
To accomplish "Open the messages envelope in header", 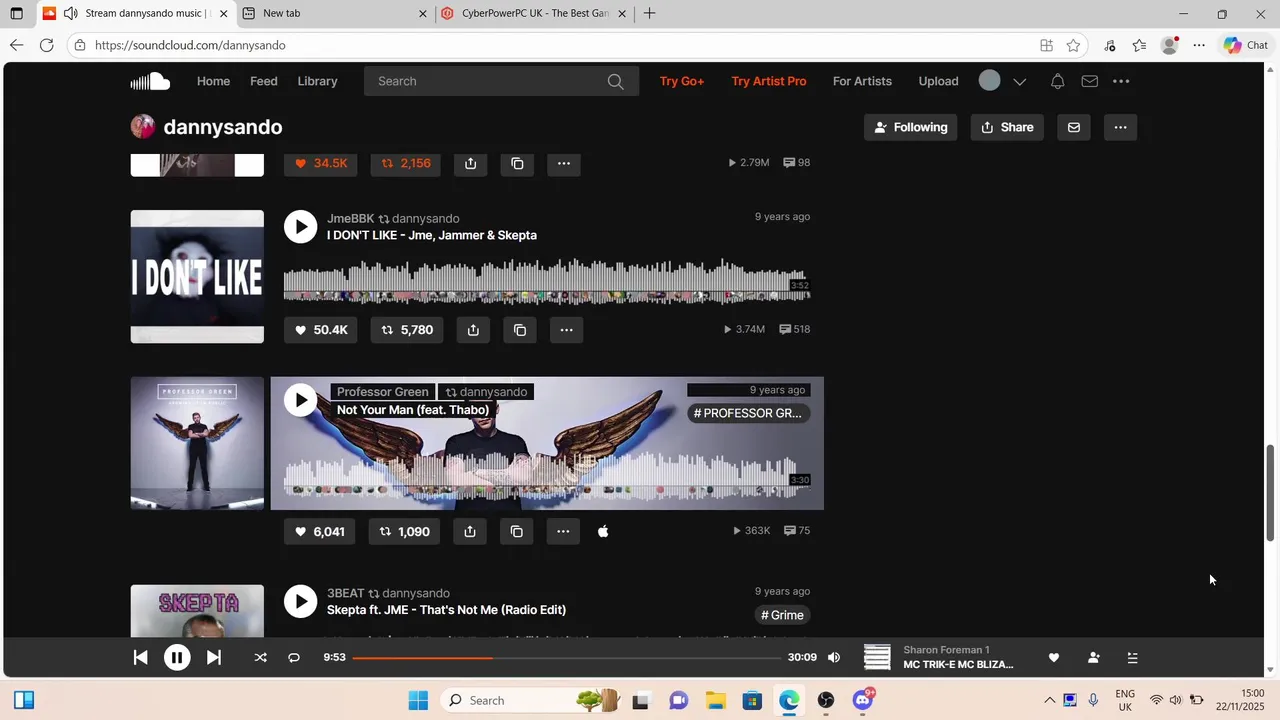I will click(1089, 81).
